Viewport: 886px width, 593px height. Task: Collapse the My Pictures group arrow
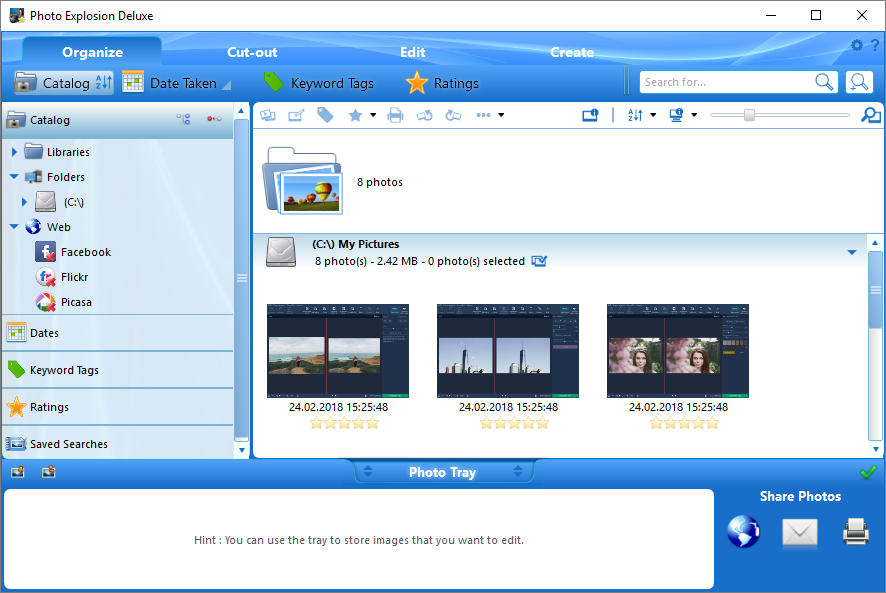pyautogui.click(x=852, y=252)
